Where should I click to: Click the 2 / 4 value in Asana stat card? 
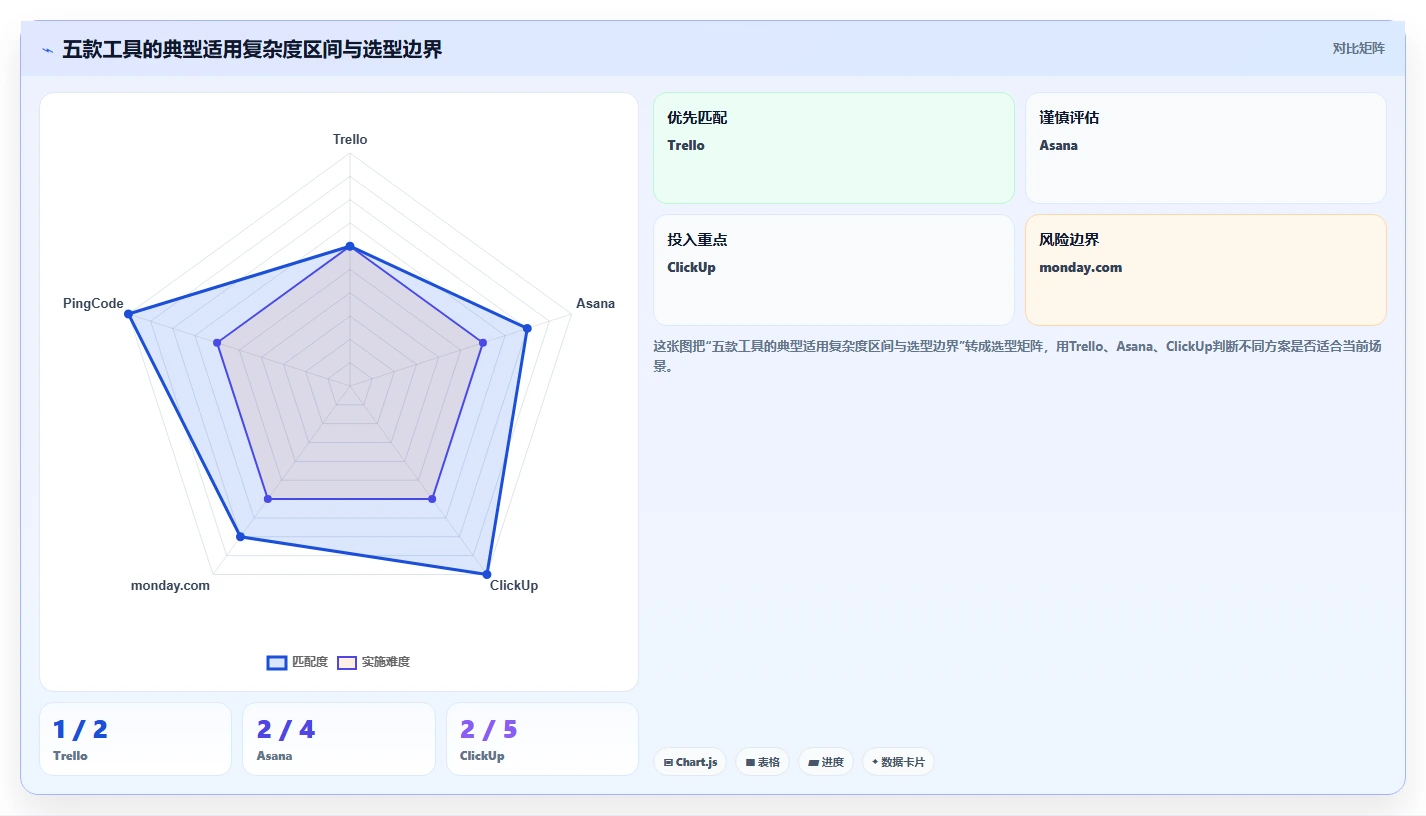tap(286, 730)
